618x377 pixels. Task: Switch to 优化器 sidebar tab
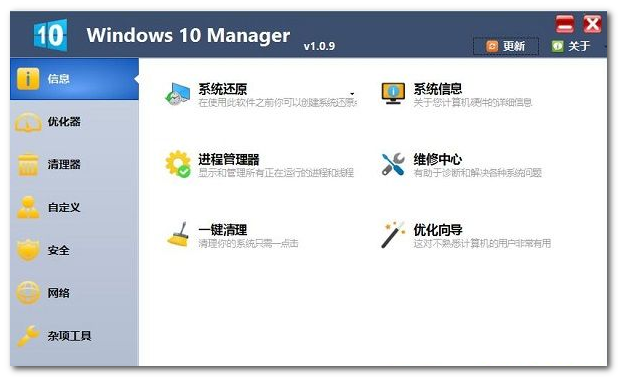click(x=74, y=122)
